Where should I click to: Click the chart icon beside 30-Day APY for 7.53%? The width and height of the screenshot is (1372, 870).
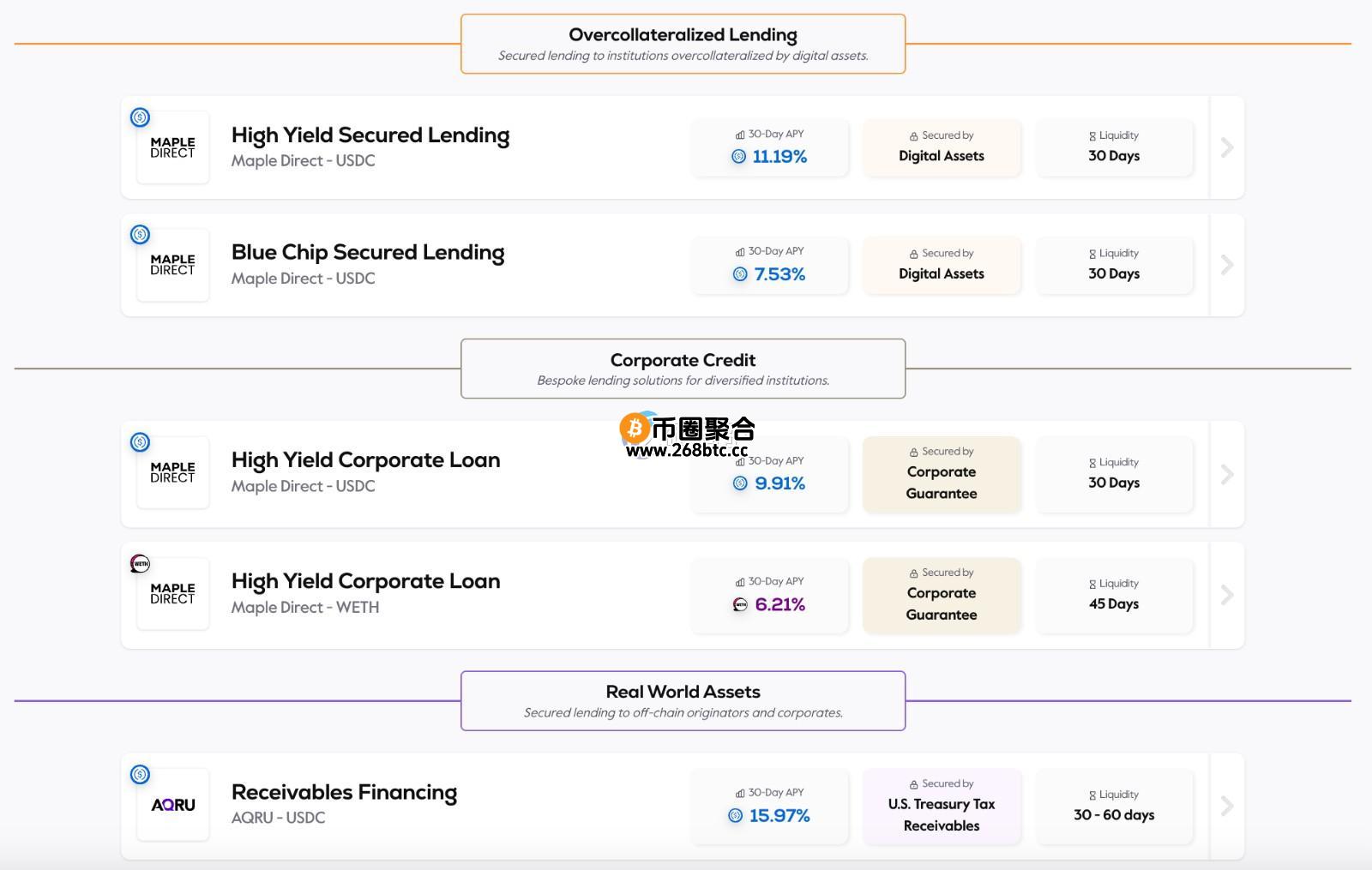740,252
